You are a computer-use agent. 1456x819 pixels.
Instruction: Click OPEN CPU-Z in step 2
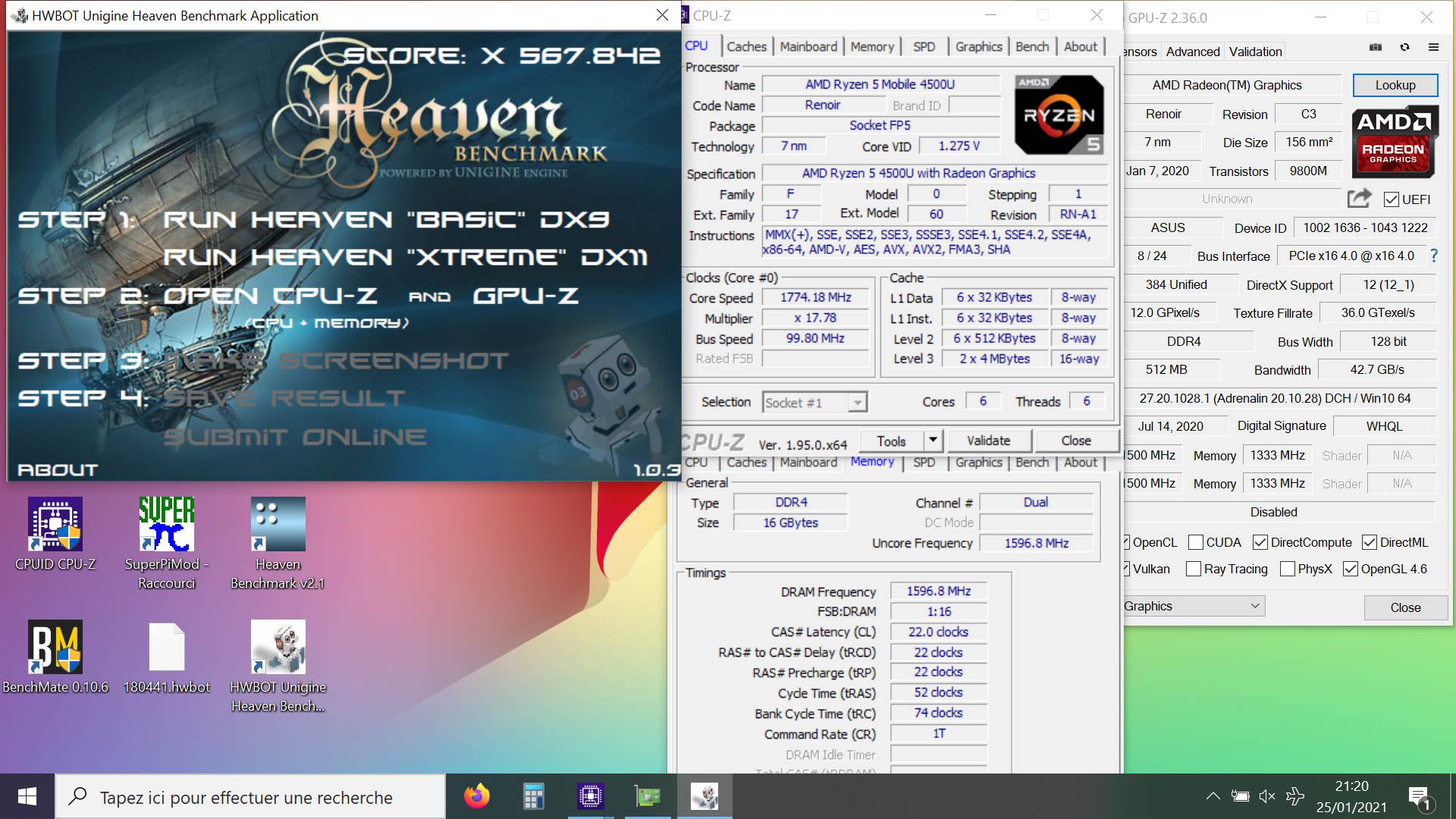tap(271, 295)
